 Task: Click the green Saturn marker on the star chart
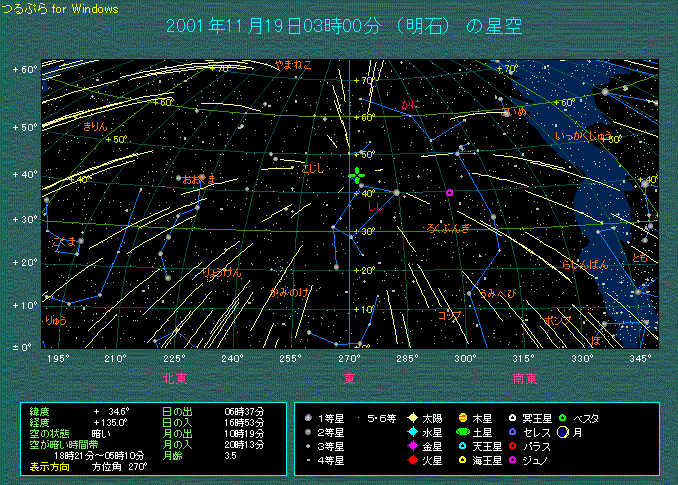pyautogui.click(x=357, y=176)
